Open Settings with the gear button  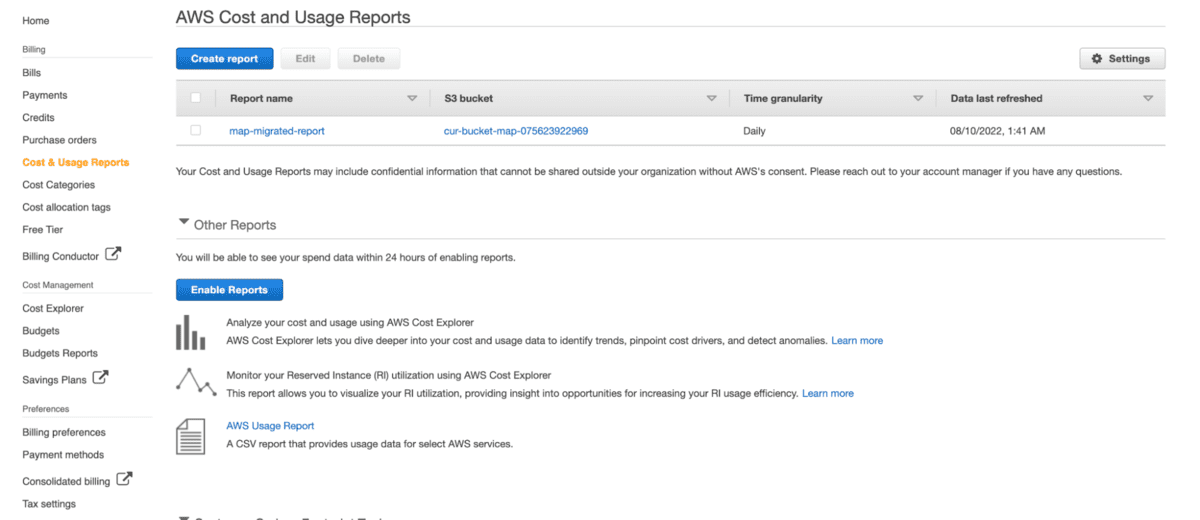[1121, 59]
